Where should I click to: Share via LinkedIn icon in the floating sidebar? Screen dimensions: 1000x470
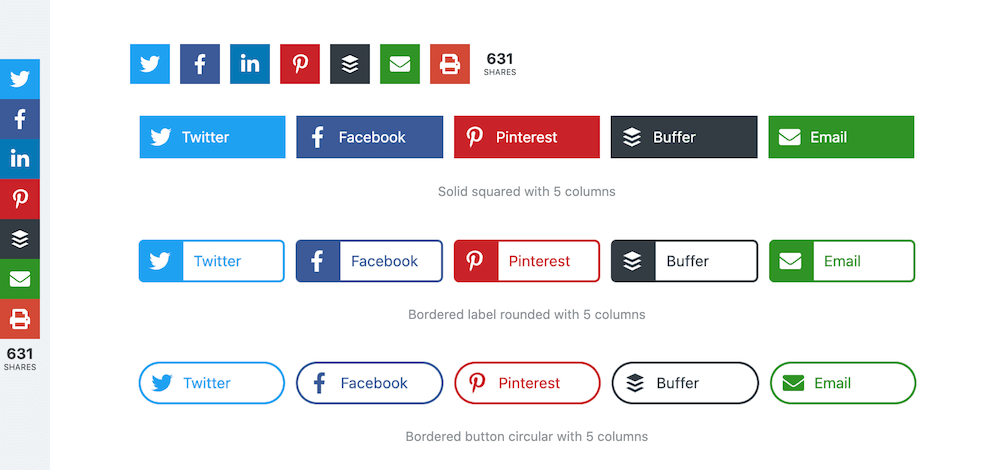20,159
